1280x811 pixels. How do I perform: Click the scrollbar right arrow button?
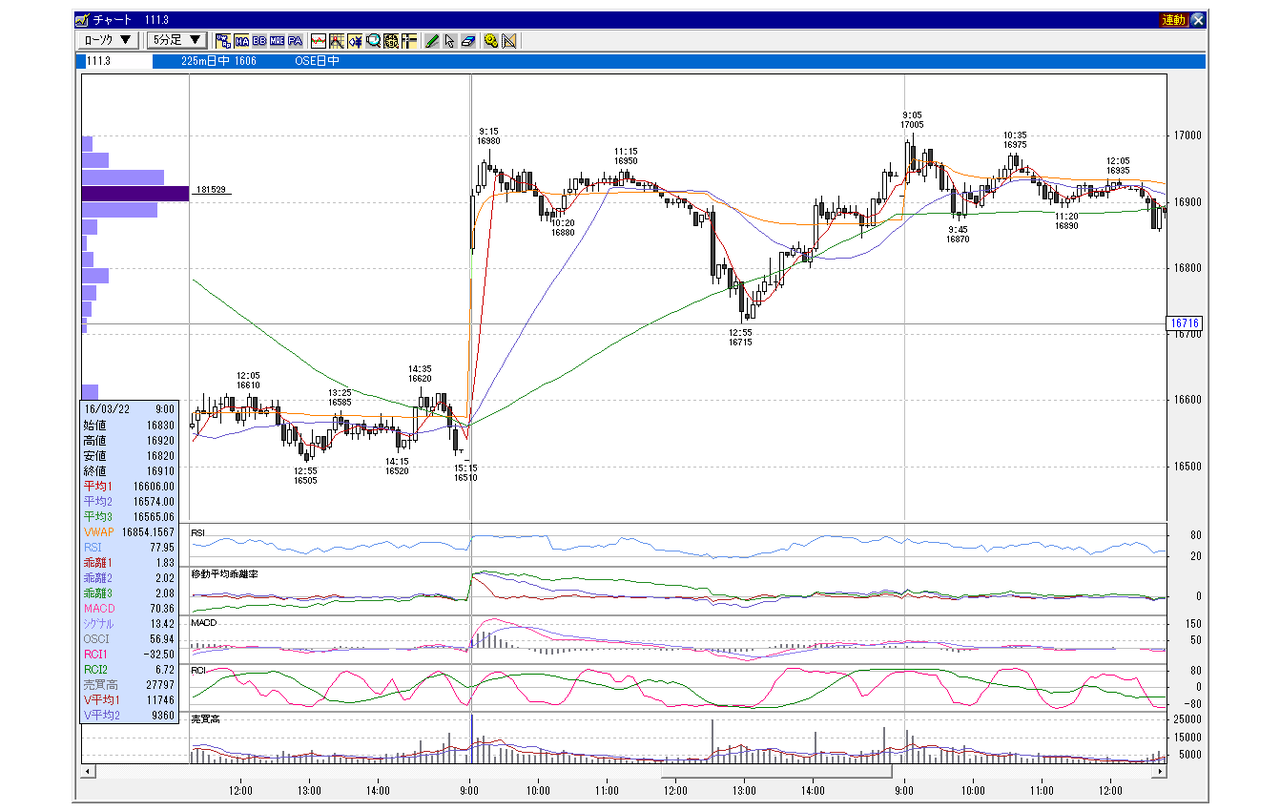click(x=1161, y=771)
